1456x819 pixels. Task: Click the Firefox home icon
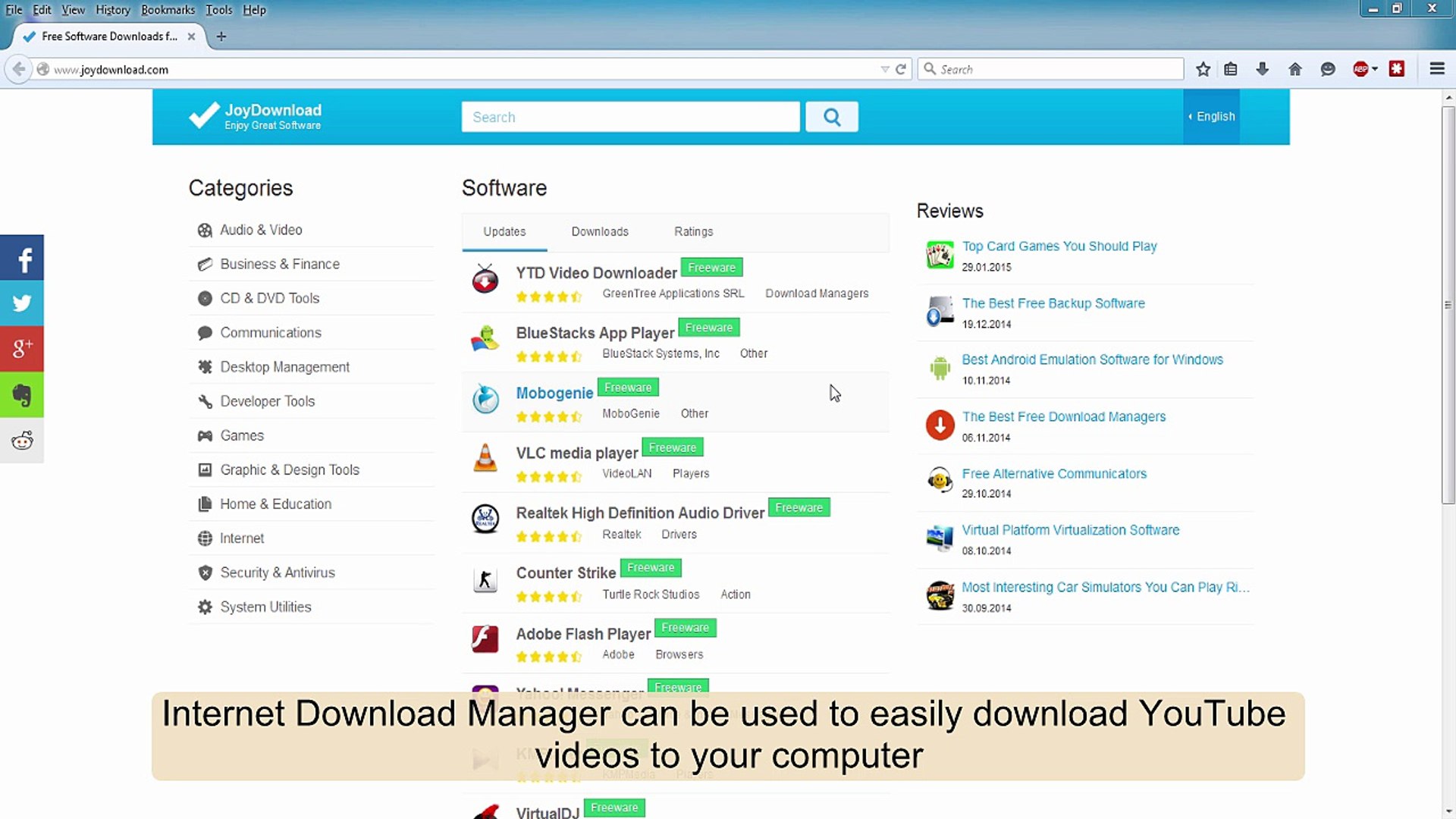click(1295, 69)
